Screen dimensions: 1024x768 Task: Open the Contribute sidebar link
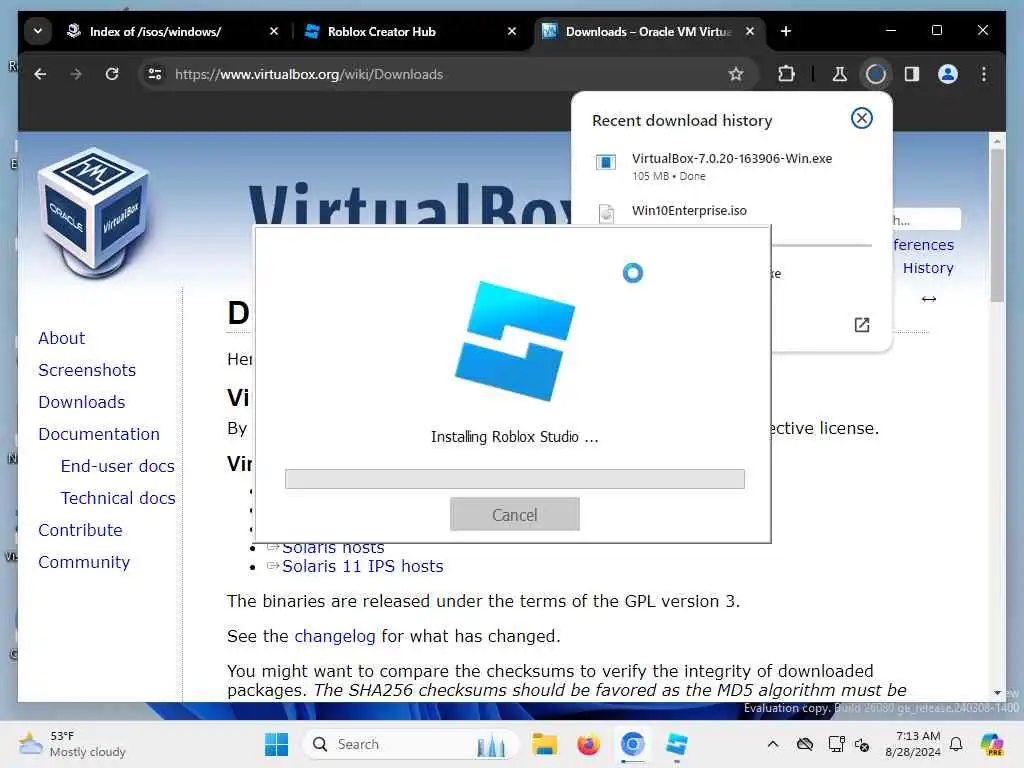coord(80,530)
